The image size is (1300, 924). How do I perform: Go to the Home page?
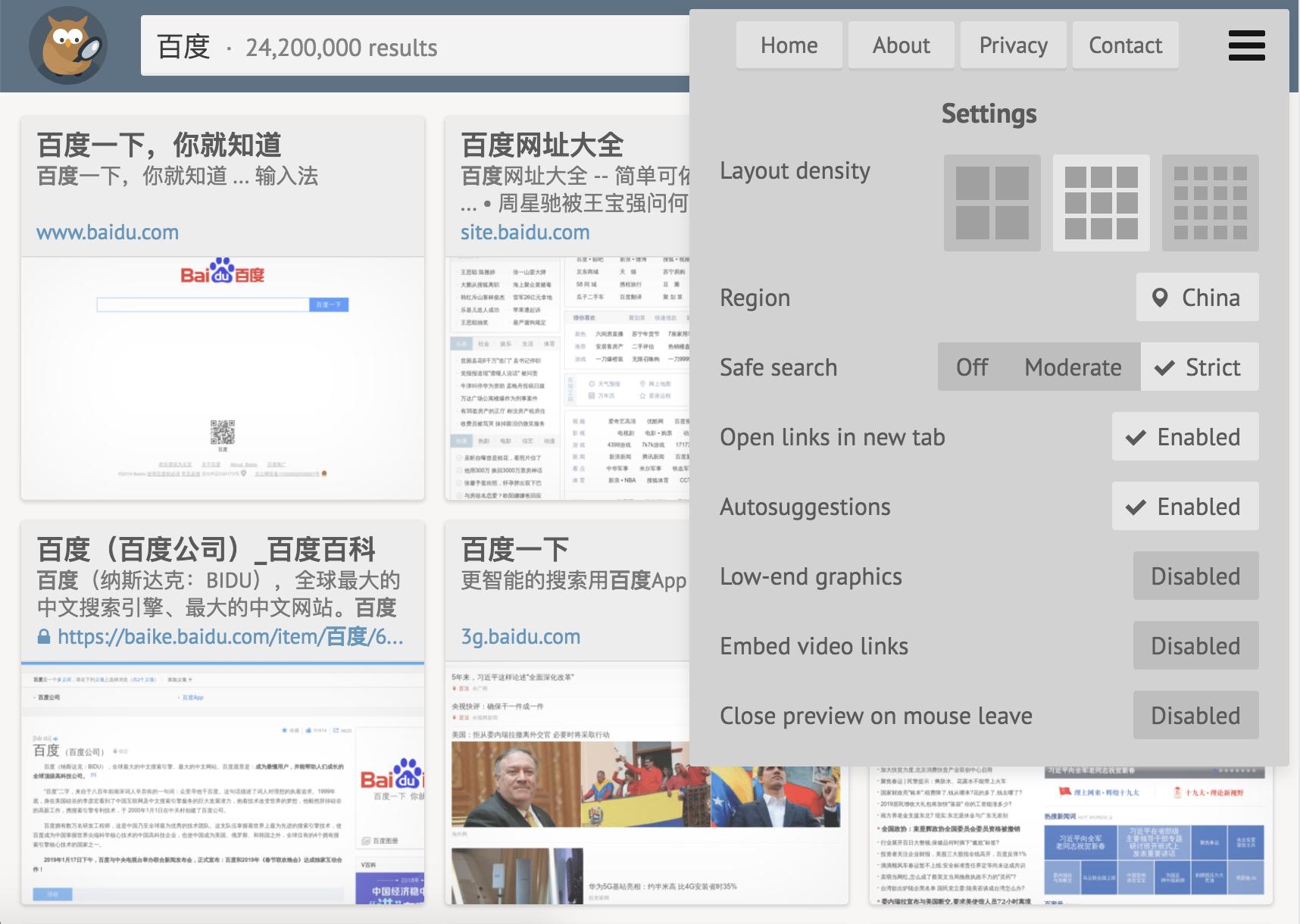pos(789,45)
